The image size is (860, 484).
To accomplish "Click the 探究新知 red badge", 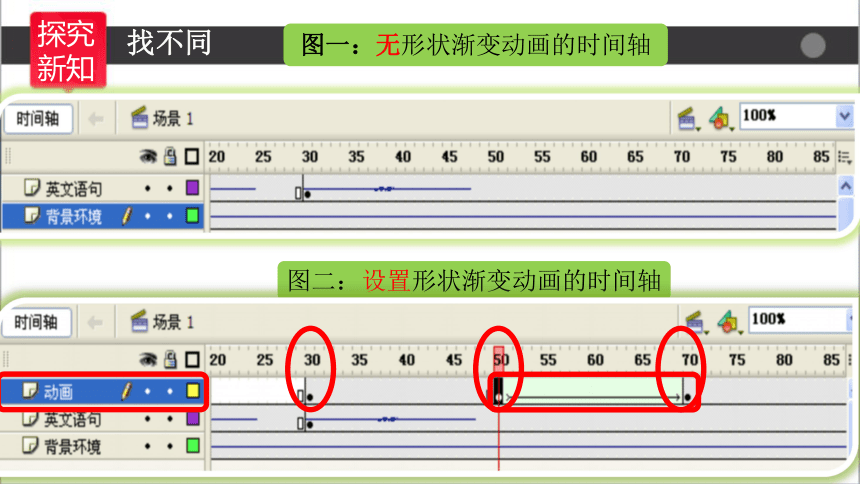I will [x=67, y=51].
